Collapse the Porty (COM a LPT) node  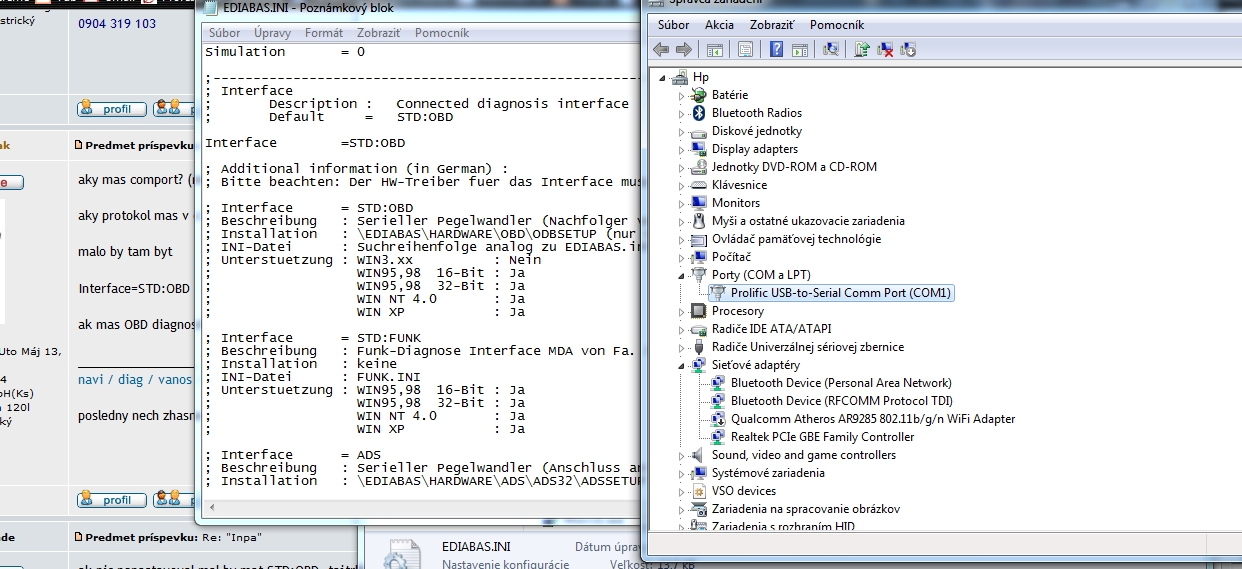(682, 275)
